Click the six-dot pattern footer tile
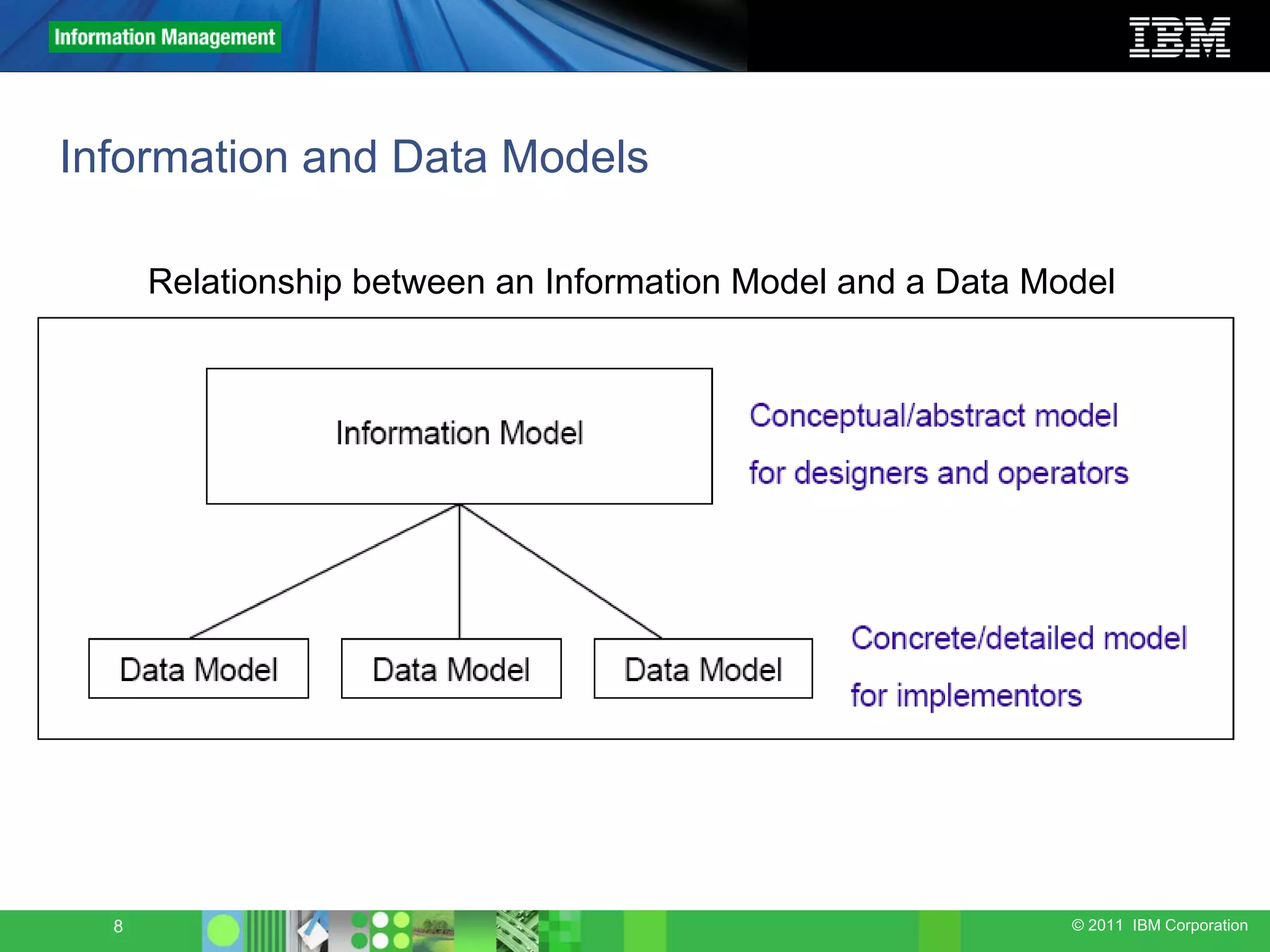 point(381,930)
